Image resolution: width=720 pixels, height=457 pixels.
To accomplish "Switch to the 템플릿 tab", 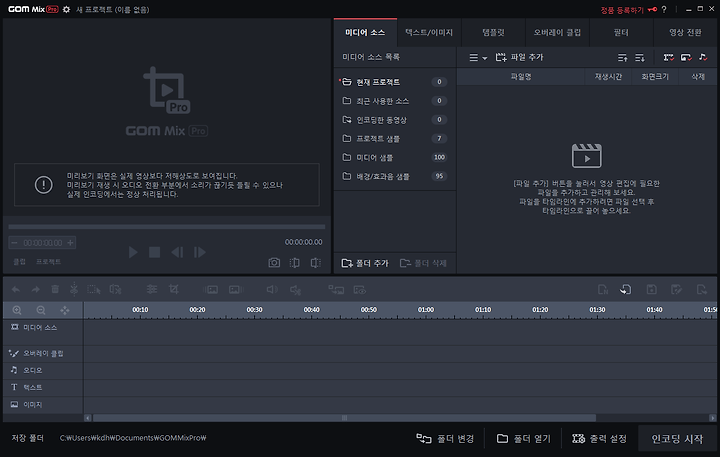I will pyautogui.click(x=493, y=33).
